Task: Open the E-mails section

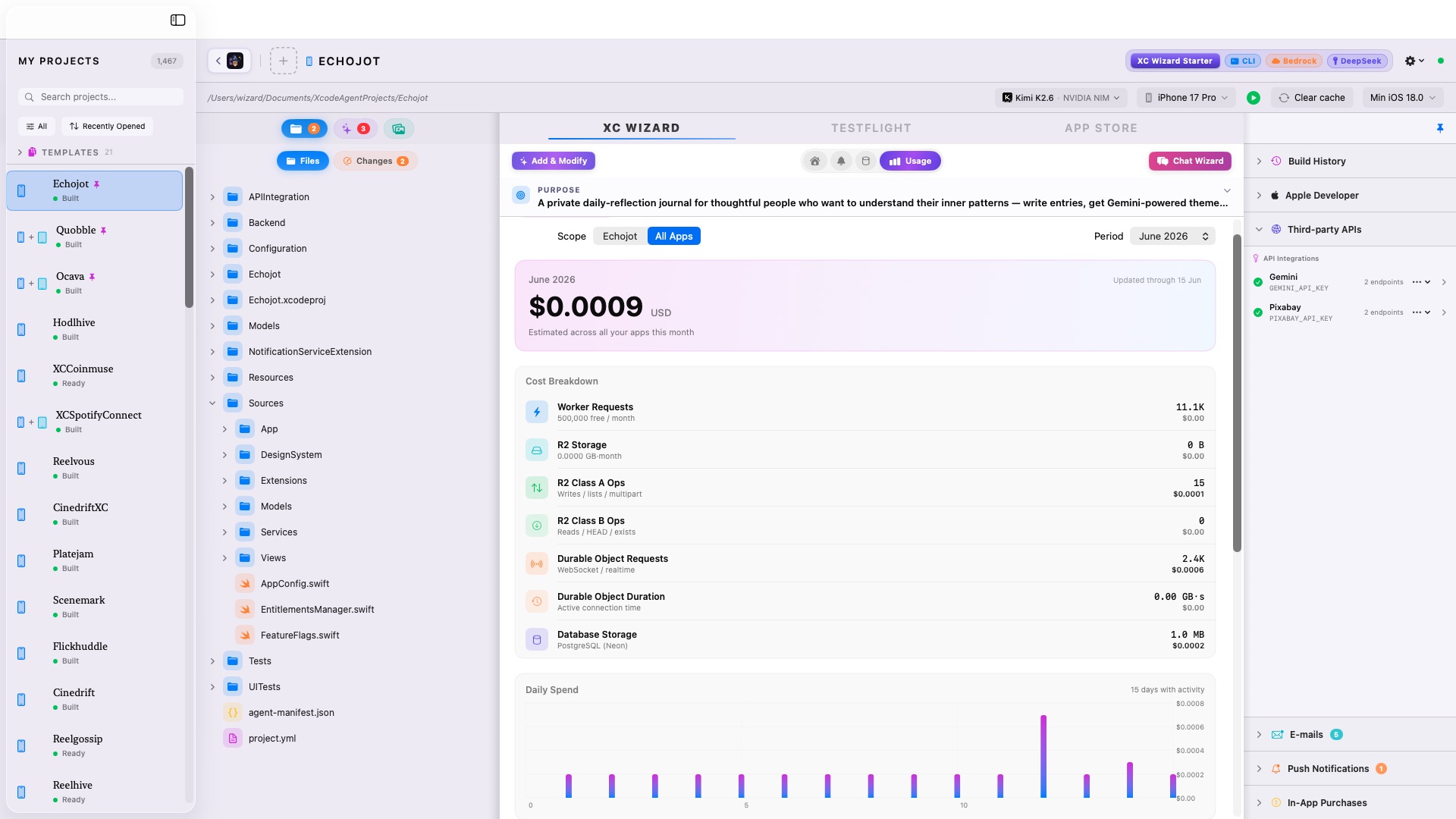Action: (1349, 735)
